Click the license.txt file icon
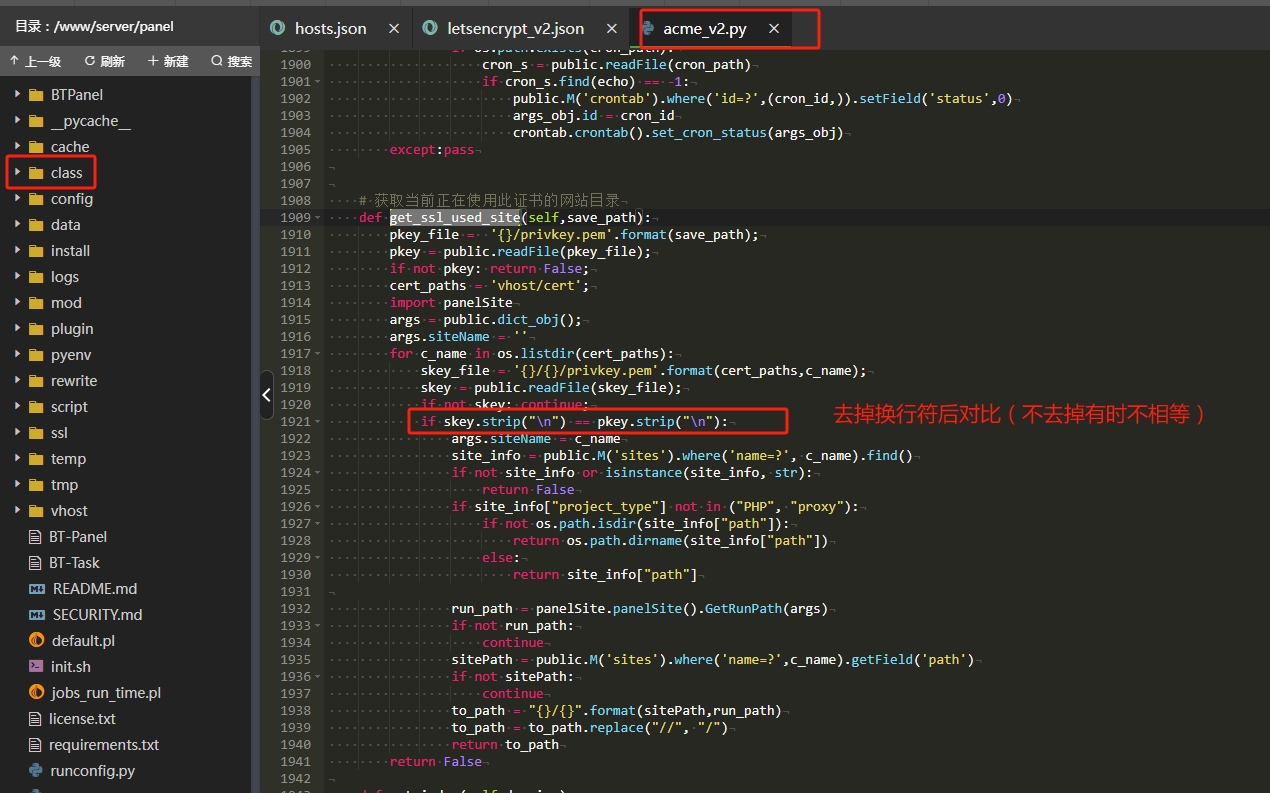 (x=36, y=719)
